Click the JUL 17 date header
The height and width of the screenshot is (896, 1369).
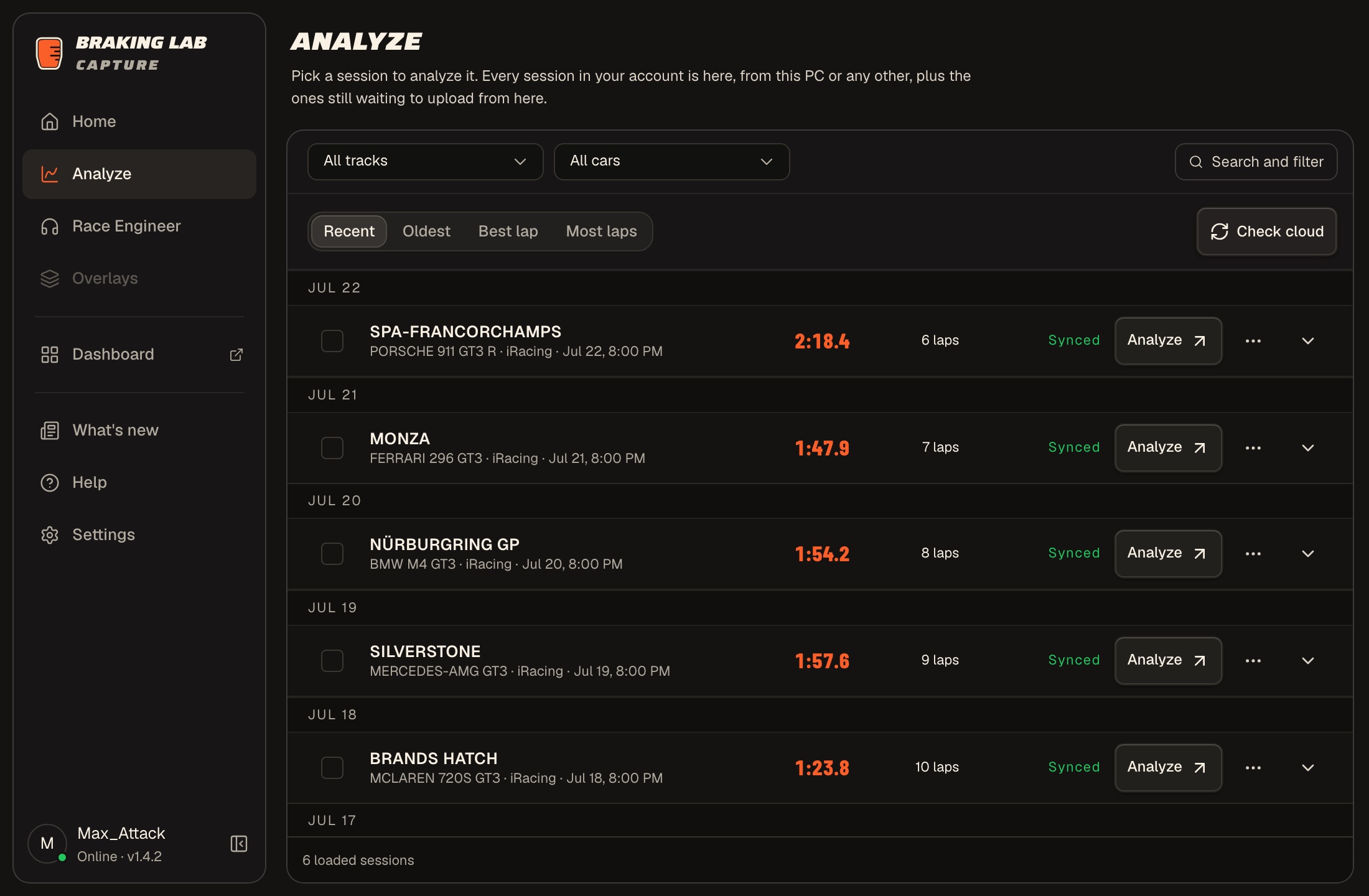point(332,821)
